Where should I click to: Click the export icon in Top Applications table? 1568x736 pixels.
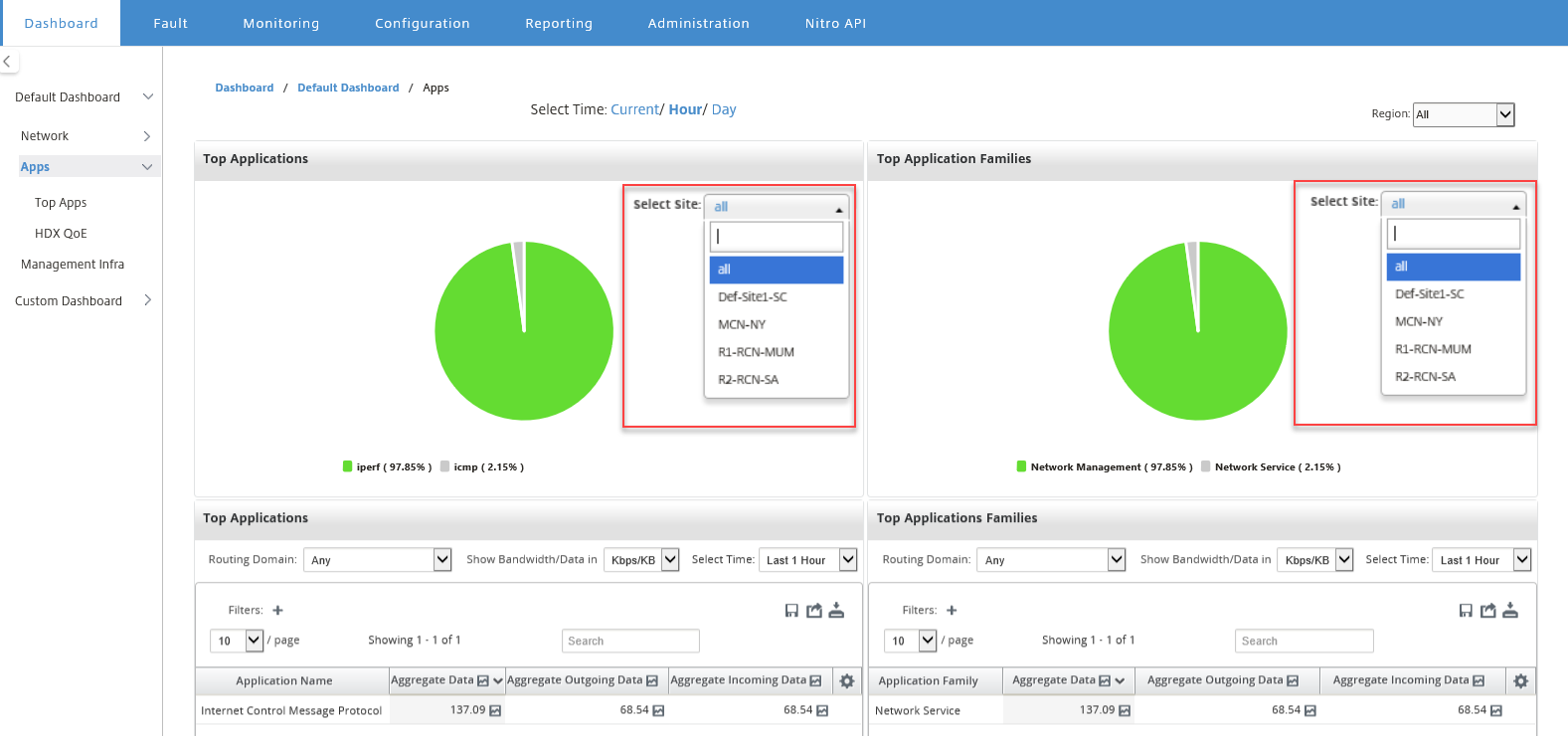click(814, 611)
